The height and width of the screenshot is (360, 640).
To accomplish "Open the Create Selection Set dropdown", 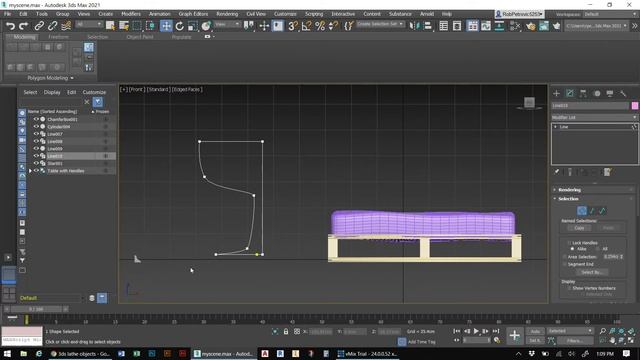I will tap(380, 24).
